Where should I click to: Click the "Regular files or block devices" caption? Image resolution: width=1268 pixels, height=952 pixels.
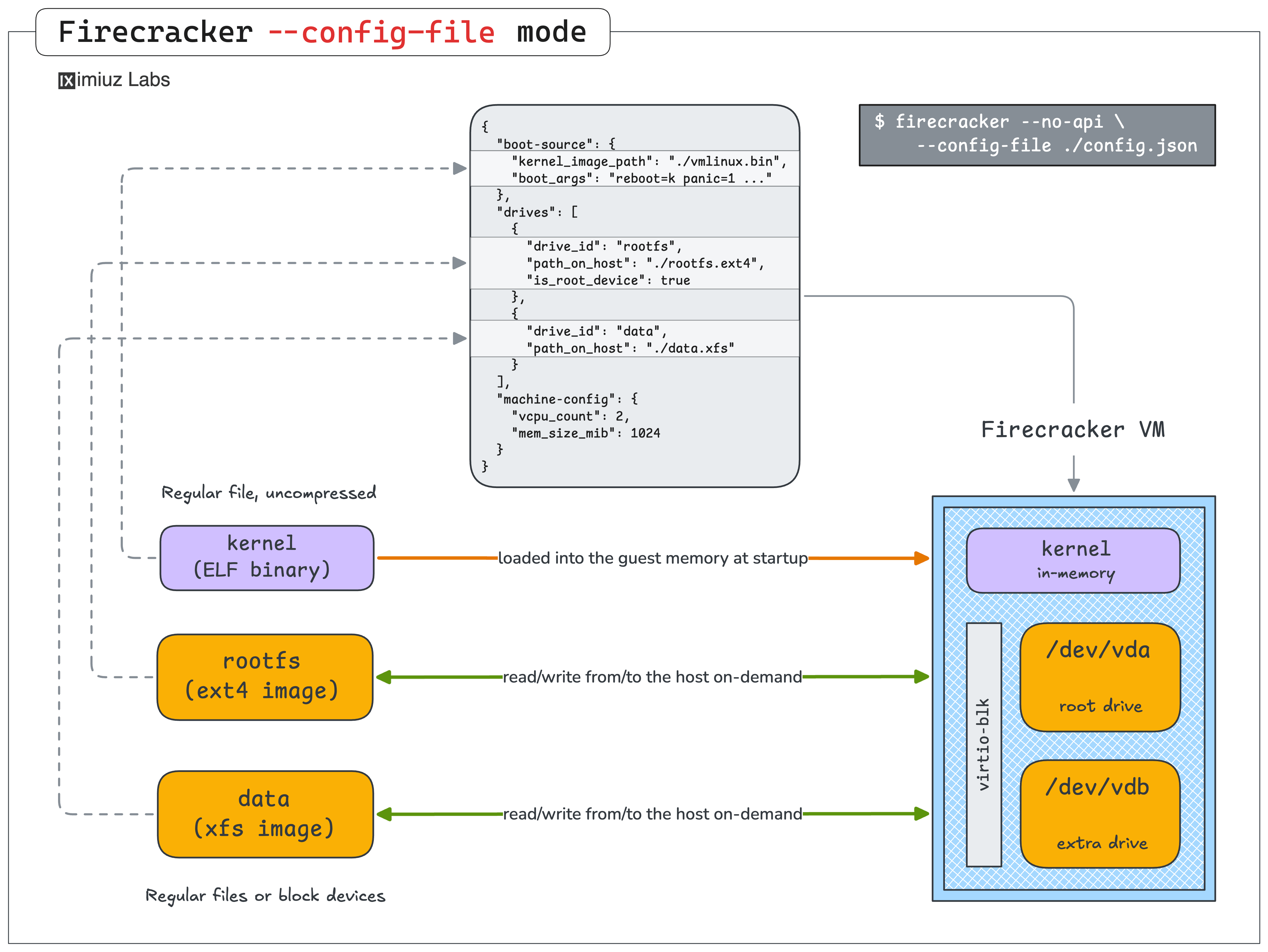[265, 896]
